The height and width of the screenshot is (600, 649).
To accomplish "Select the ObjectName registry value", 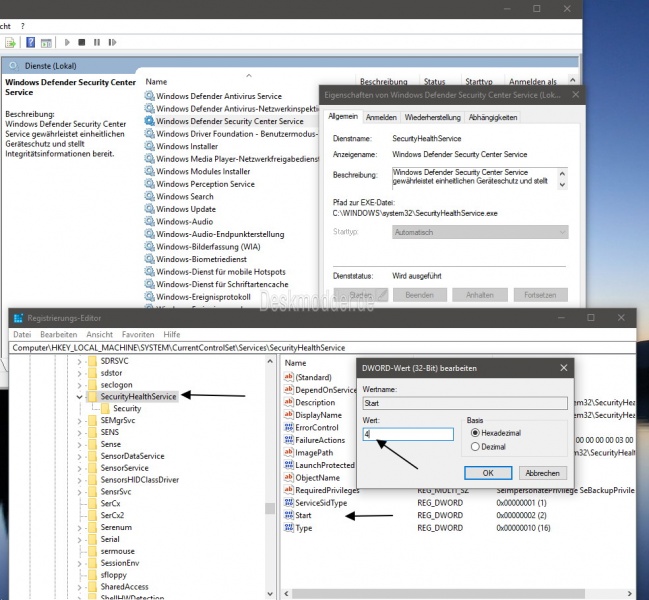I will pos(317,478).
